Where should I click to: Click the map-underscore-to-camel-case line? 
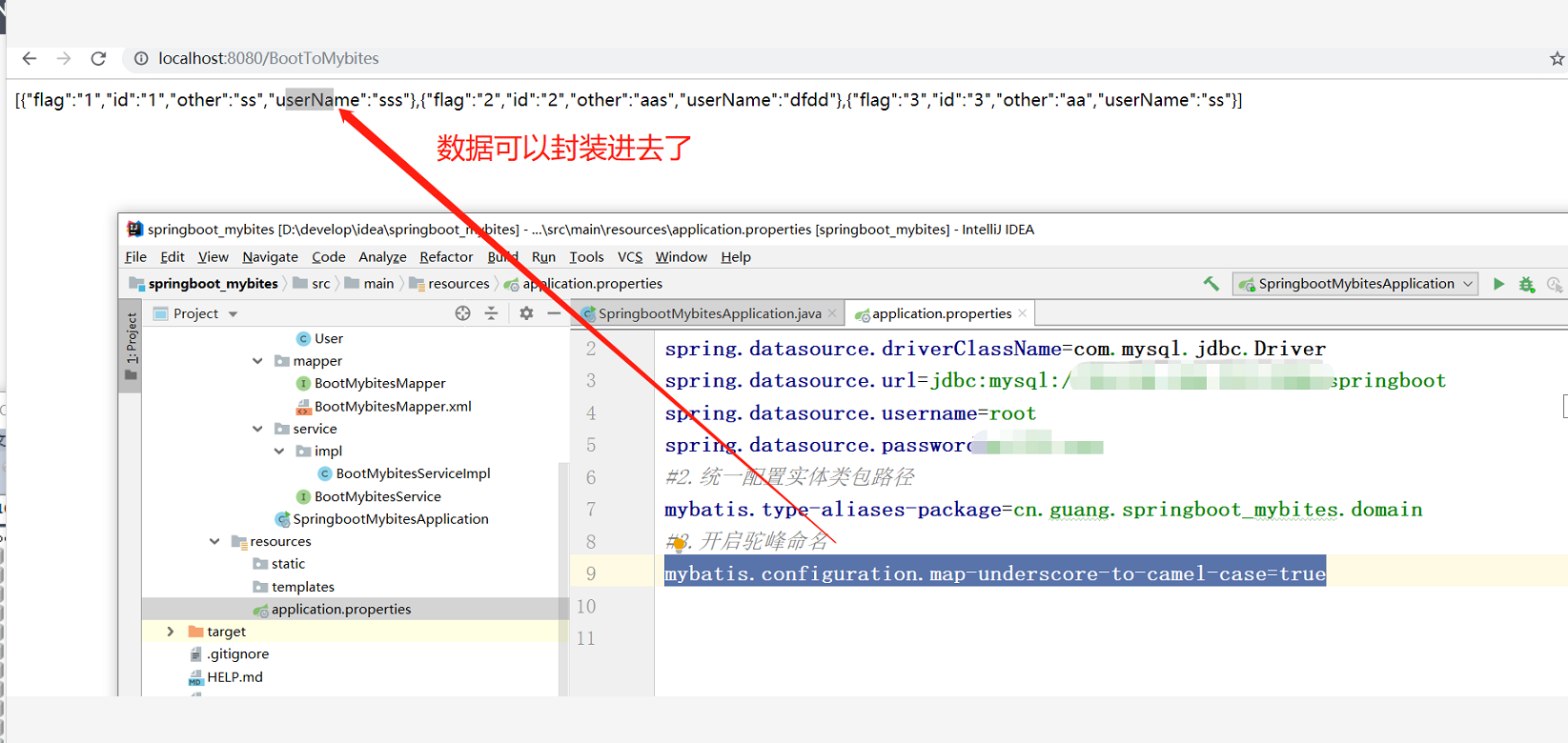[995, 573]
